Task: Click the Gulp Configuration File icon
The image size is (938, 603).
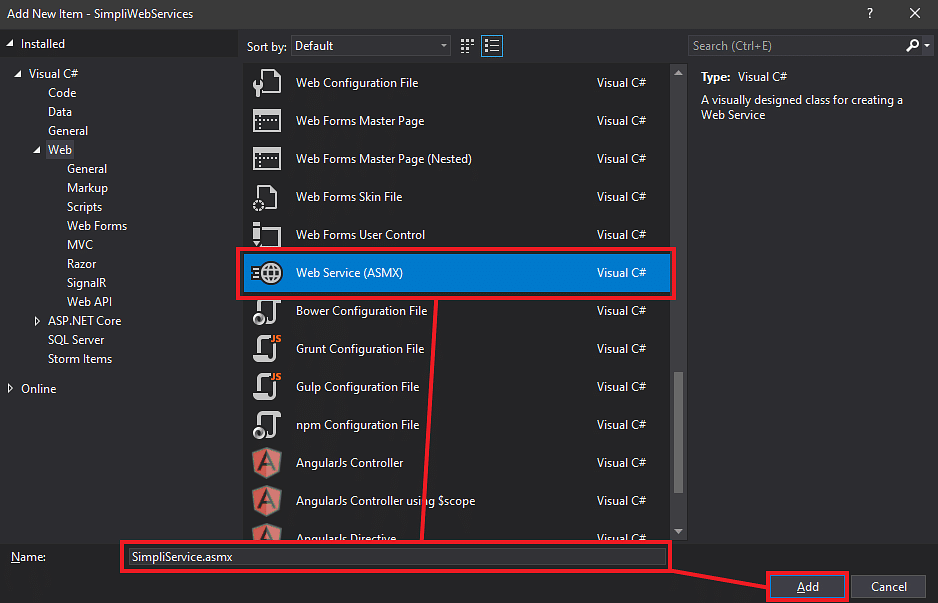Action: [x=267, y=387]
